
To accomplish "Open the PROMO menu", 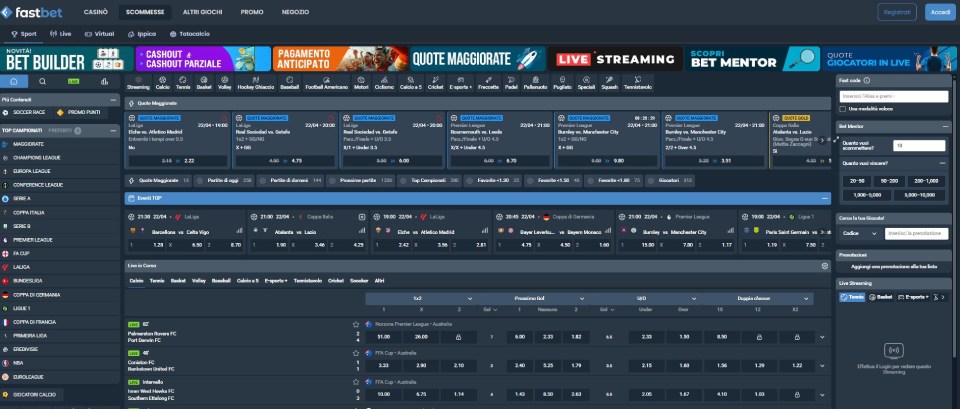I will pos(252,12).
